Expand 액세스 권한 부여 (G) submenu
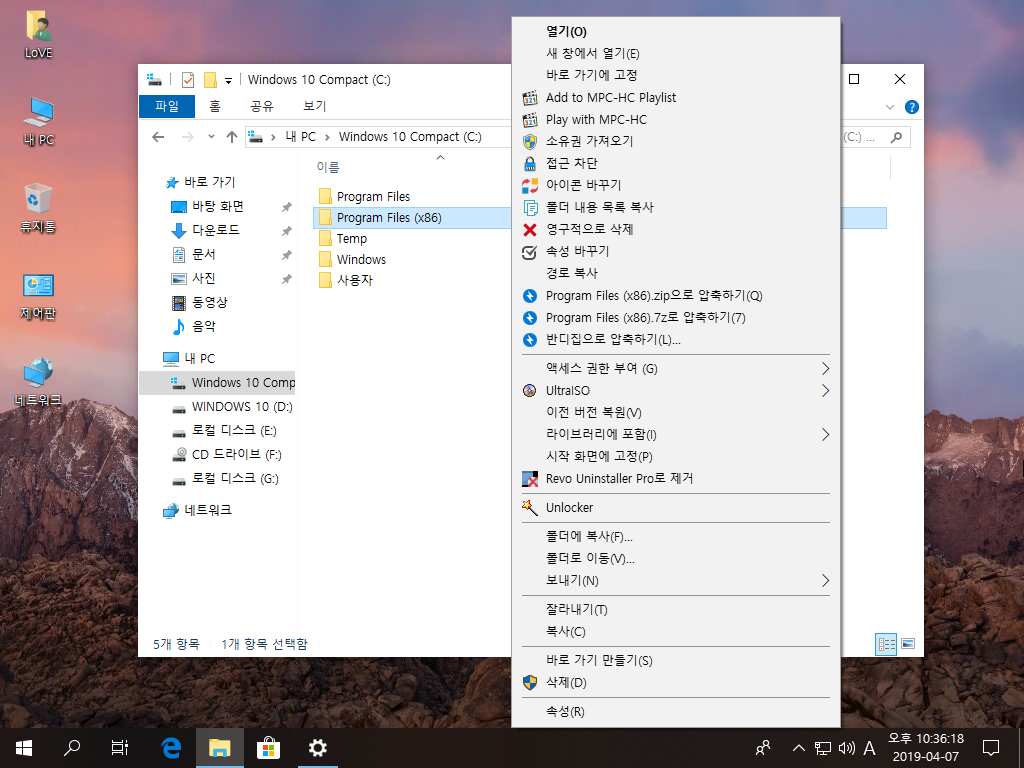This screenshot has width=1024, height=768. 676,369
